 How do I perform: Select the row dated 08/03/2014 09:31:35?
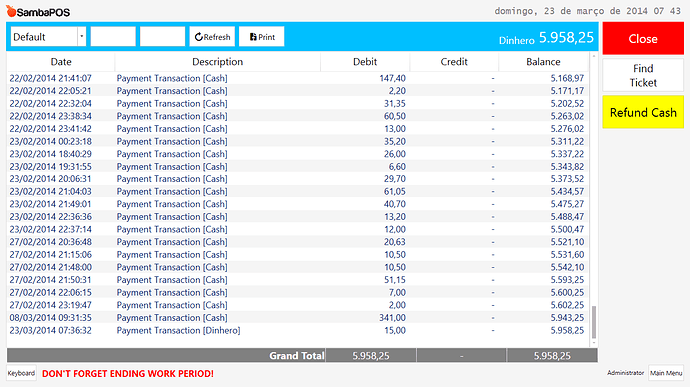[x=297, y=317]
